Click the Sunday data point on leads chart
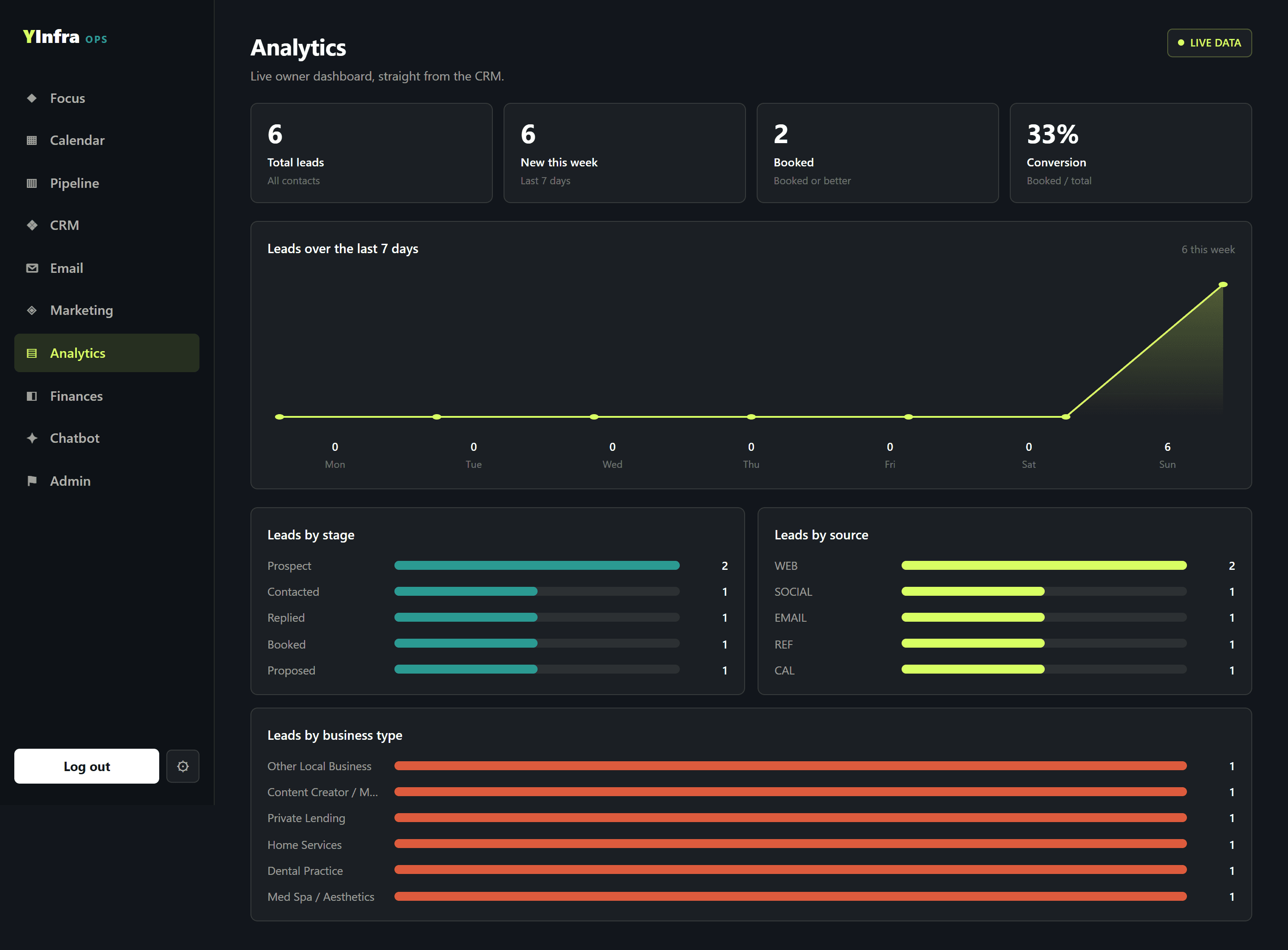 pyautogui.click(x=1223, y=284)
